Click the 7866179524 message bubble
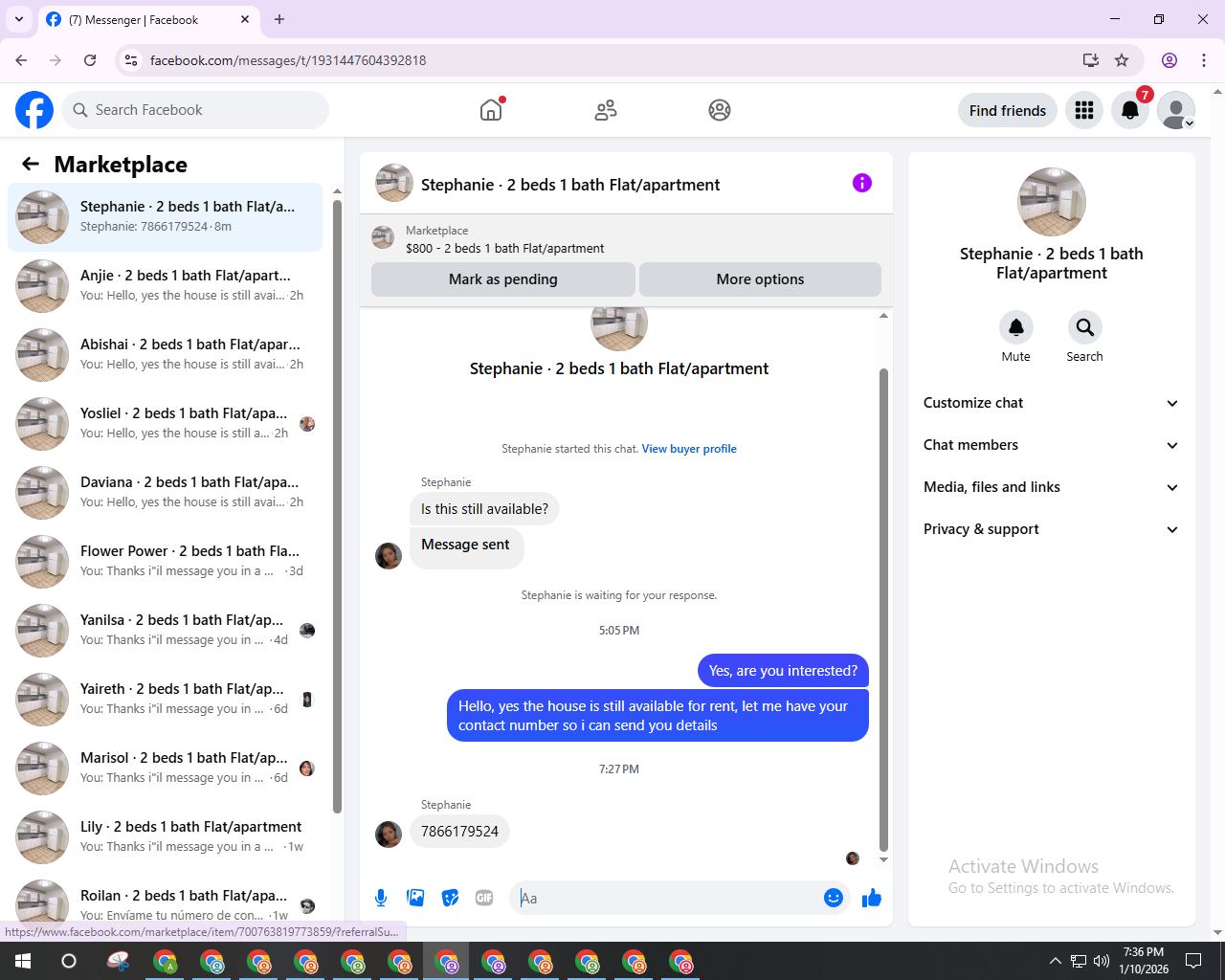 (459, 832)
